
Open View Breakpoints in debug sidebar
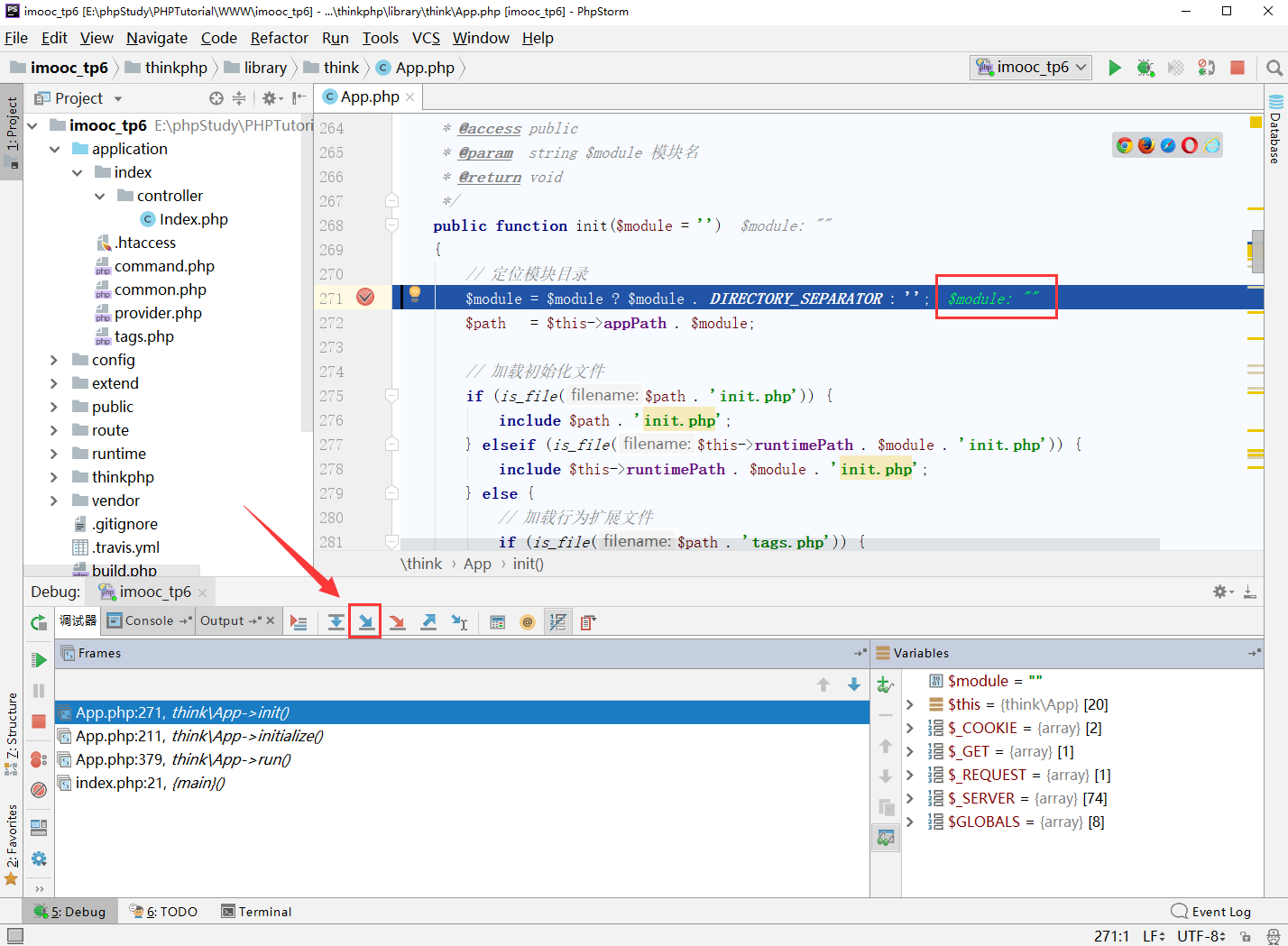pos(39,759)
